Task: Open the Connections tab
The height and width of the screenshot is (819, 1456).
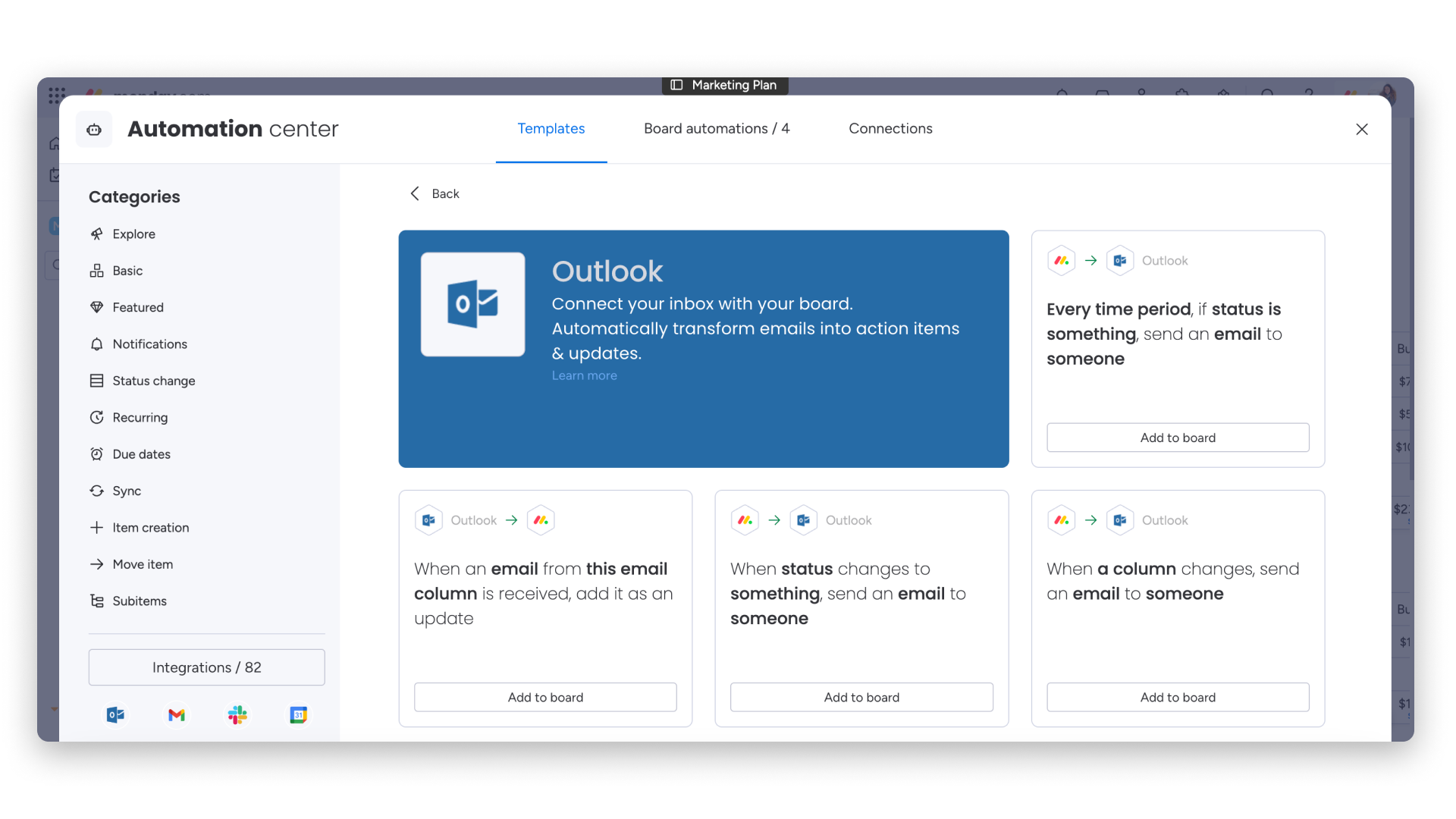Action: [890, 128]
